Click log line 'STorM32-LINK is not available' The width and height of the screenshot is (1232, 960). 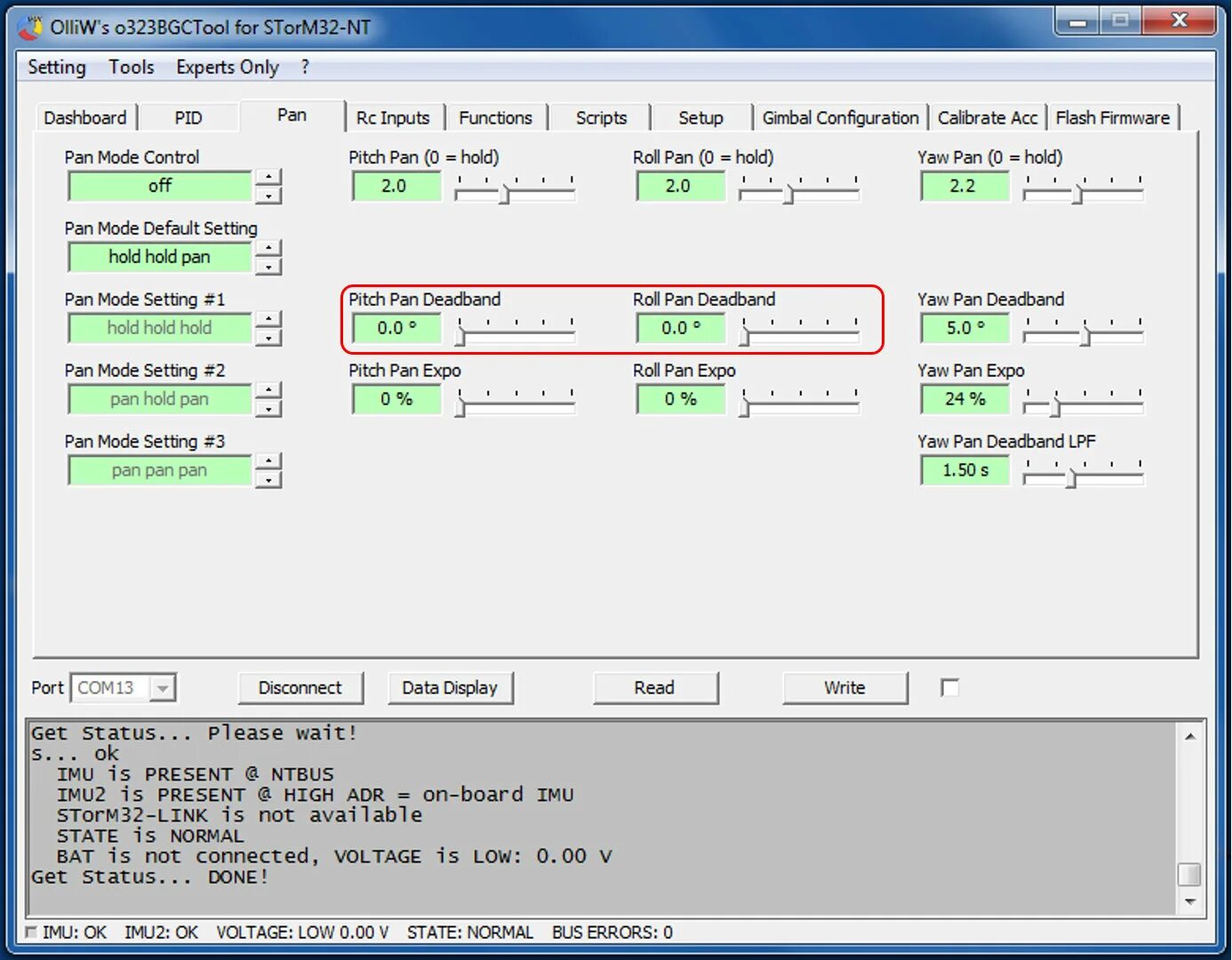[240, 815]
